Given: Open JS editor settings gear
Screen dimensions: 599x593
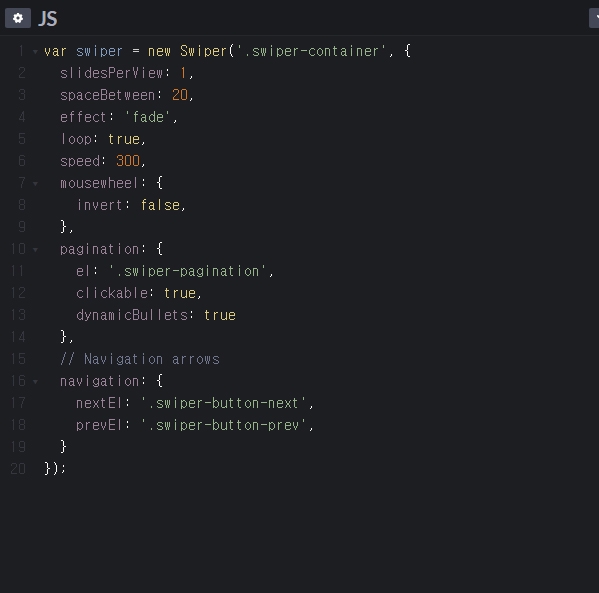Looking at the screenshot, I should click(18, 18).
